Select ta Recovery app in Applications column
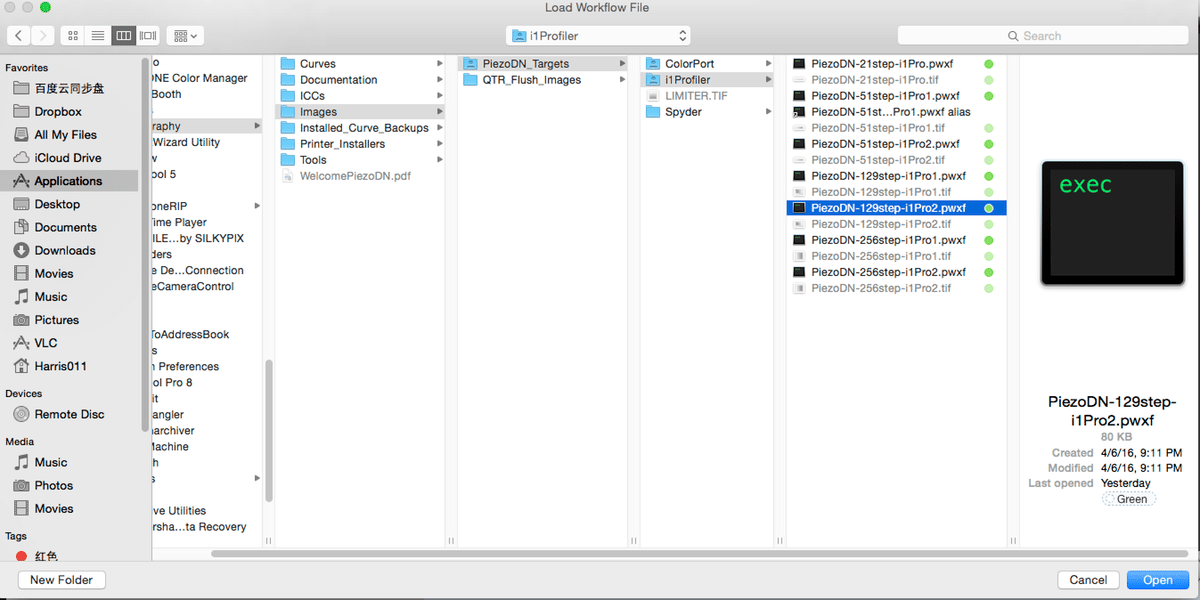 pyautogui.click(x=199, y=527)
